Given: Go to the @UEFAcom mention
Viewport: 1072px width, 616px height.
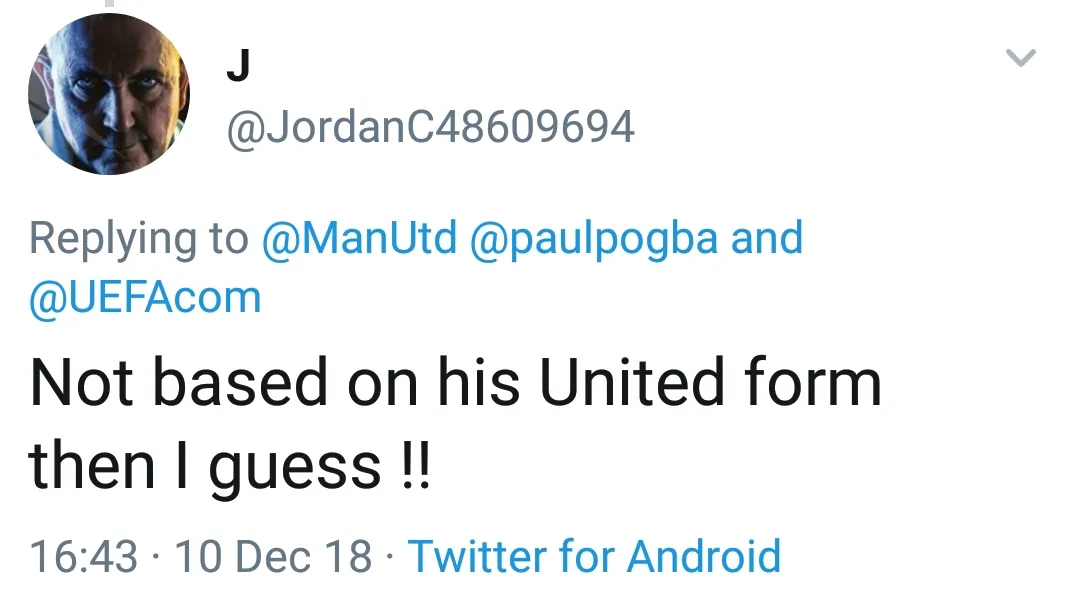Looking at the screenshot, I should coord(145,297).
